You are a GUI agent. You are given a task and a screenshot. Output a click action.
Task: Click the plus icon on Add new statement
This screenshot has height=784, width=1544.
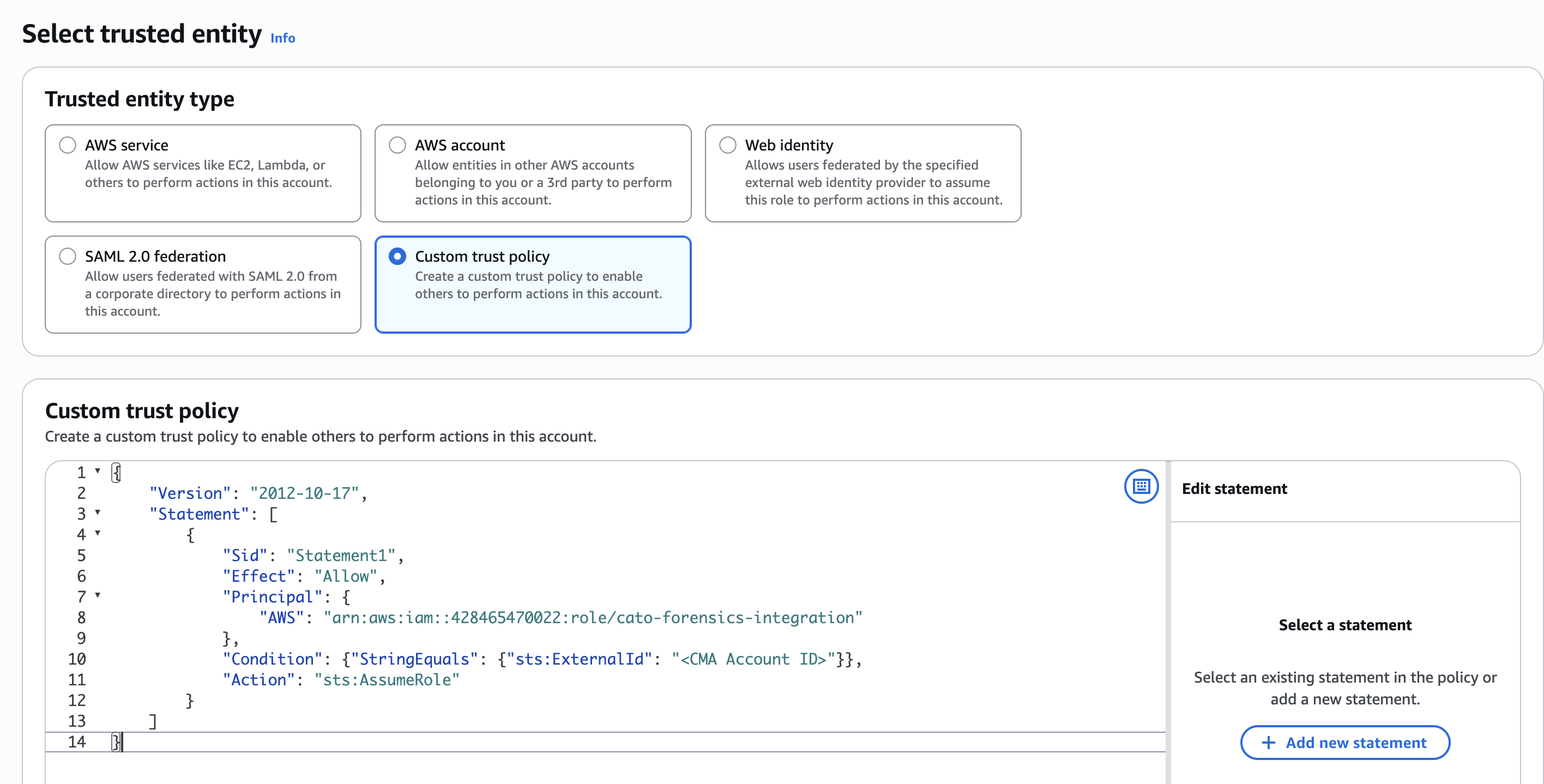[1268, 743]
